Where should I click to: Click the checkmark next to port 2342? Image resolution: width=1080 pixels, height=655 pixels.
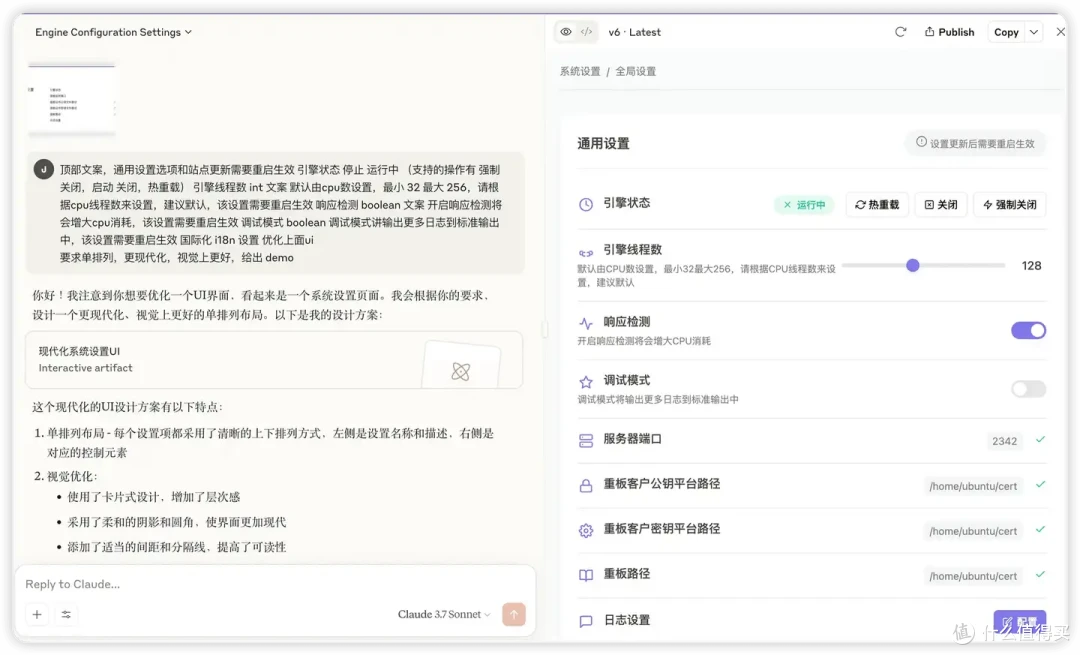point(1040,439)
